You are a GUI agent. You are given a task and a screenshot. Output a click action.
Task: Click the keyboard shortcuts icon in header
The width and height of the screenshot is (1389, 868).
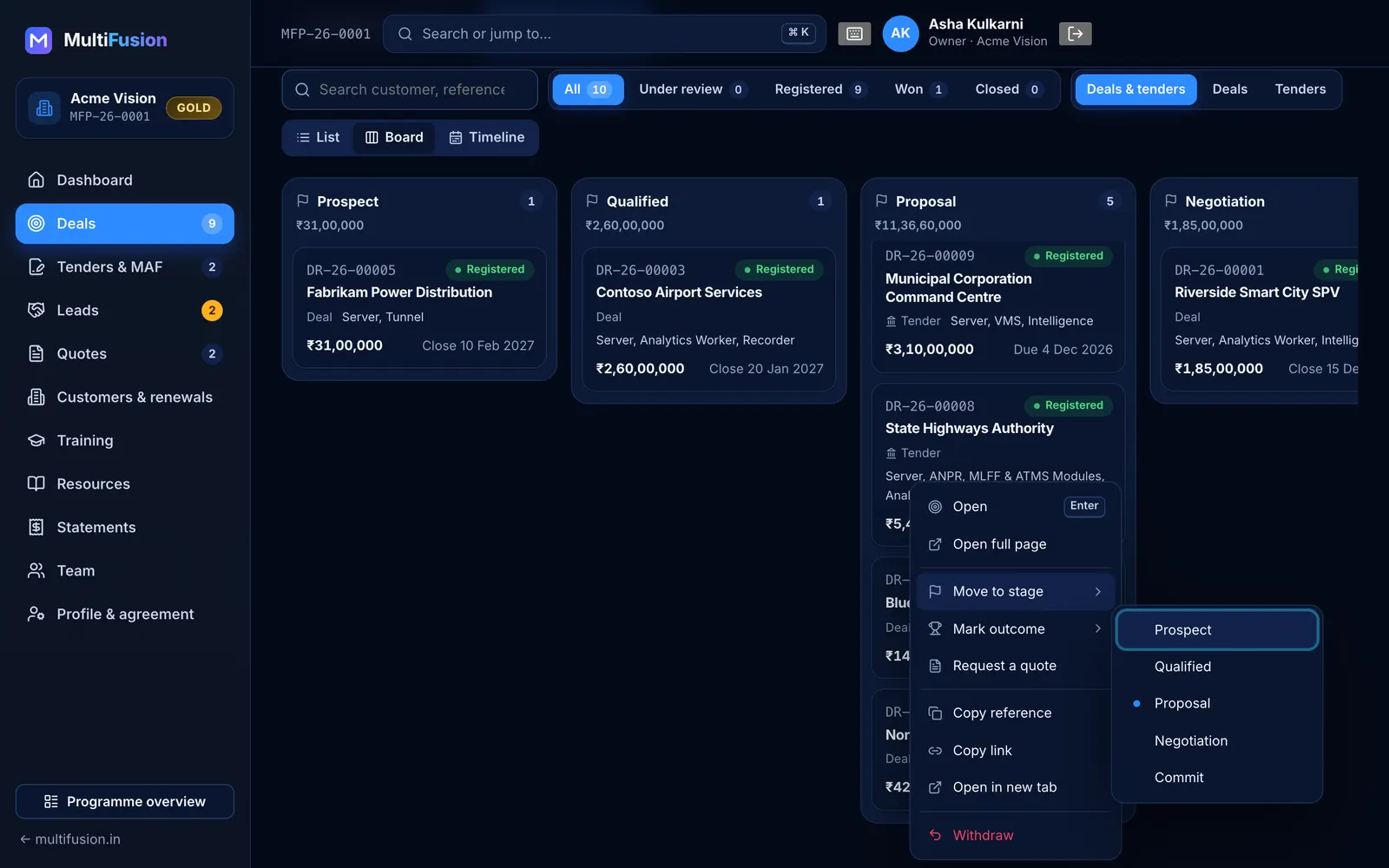pyautogui.click(x=854, y=34)
